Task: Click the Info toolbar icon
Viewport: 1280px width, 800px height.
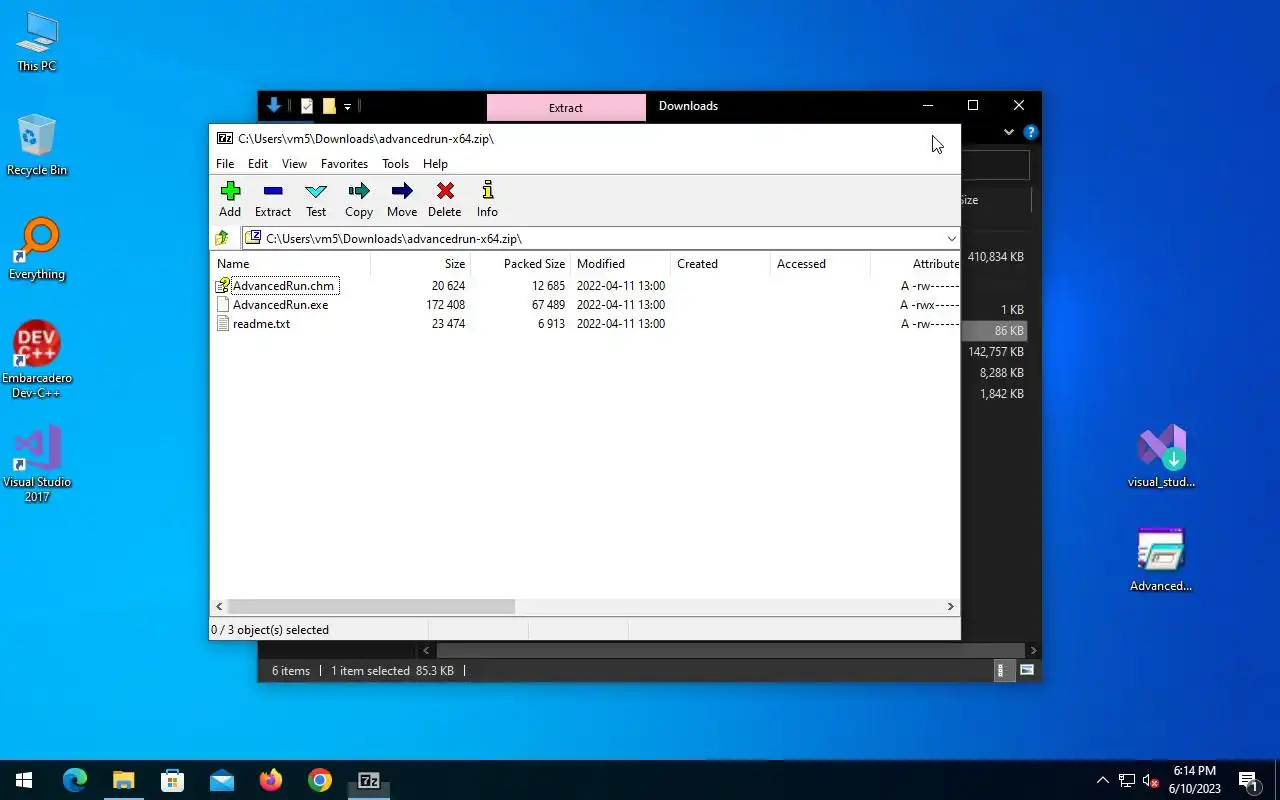Action: coord(487,191)
